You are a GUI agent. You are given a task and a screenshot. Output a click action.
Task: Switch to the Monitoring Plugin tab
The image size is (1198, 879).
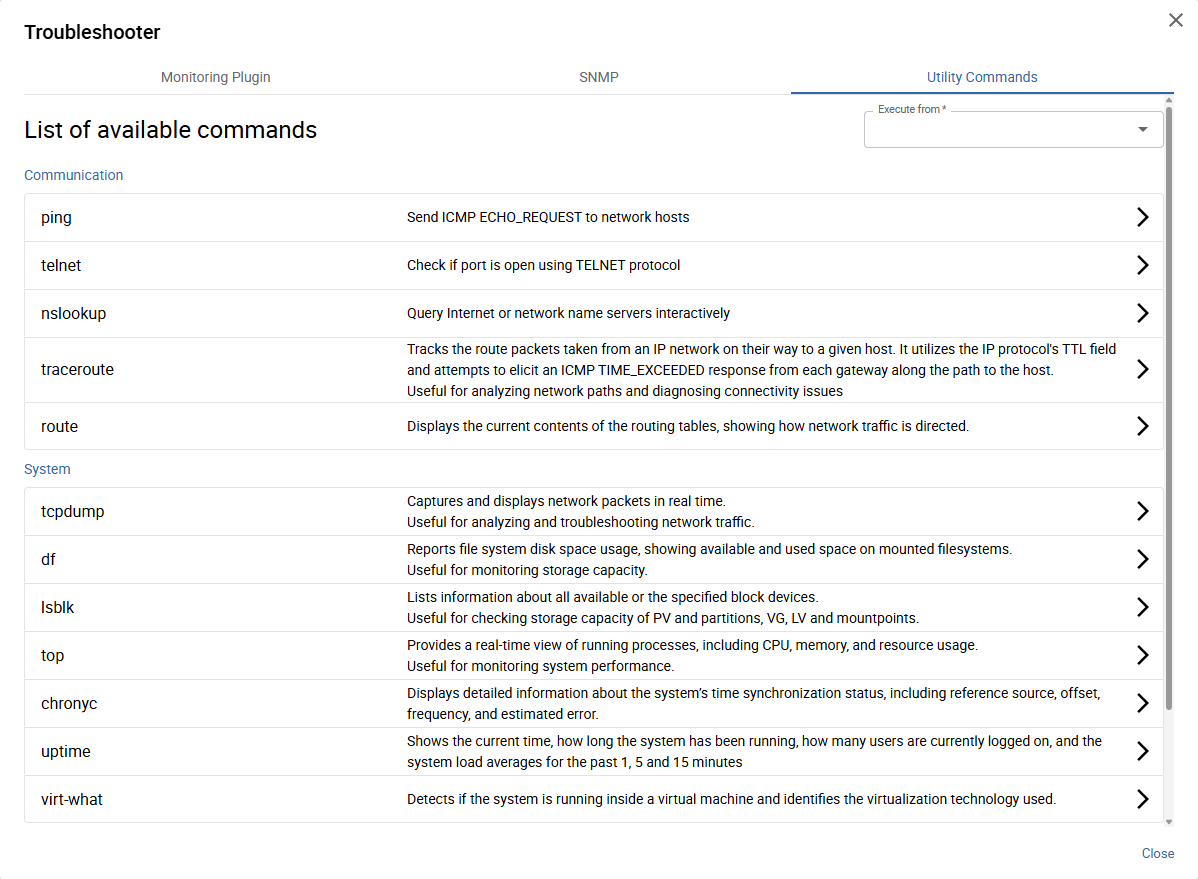point(216,77)
